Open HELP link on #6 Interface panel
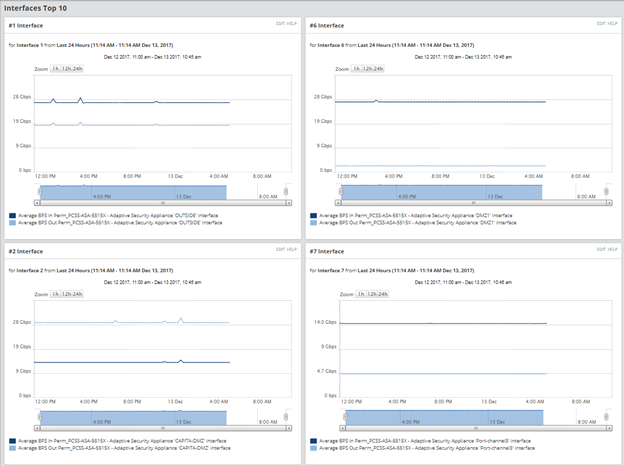624x466 pixels. 612,23
